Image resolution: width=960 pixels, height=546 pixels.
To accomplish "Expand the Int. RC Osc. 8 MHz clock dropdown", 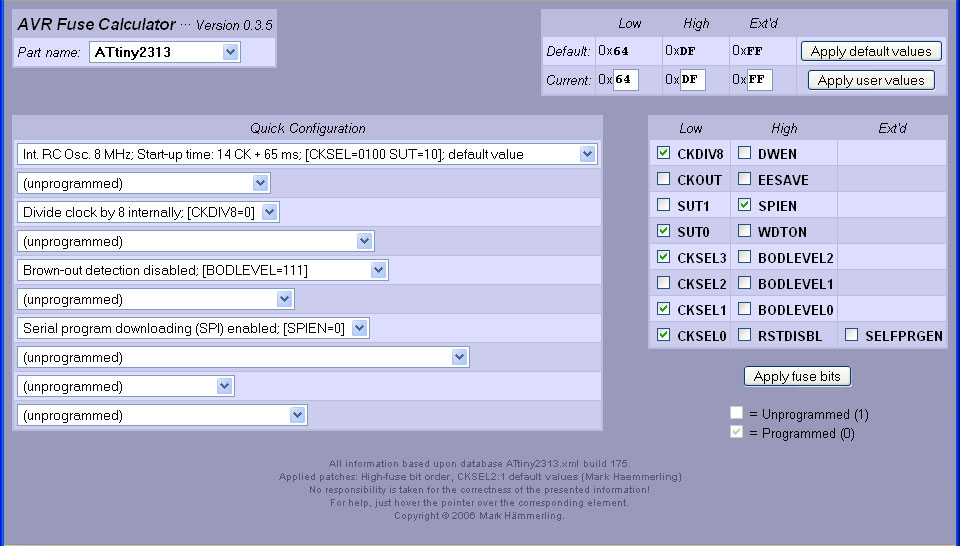I will click(308, 154).
